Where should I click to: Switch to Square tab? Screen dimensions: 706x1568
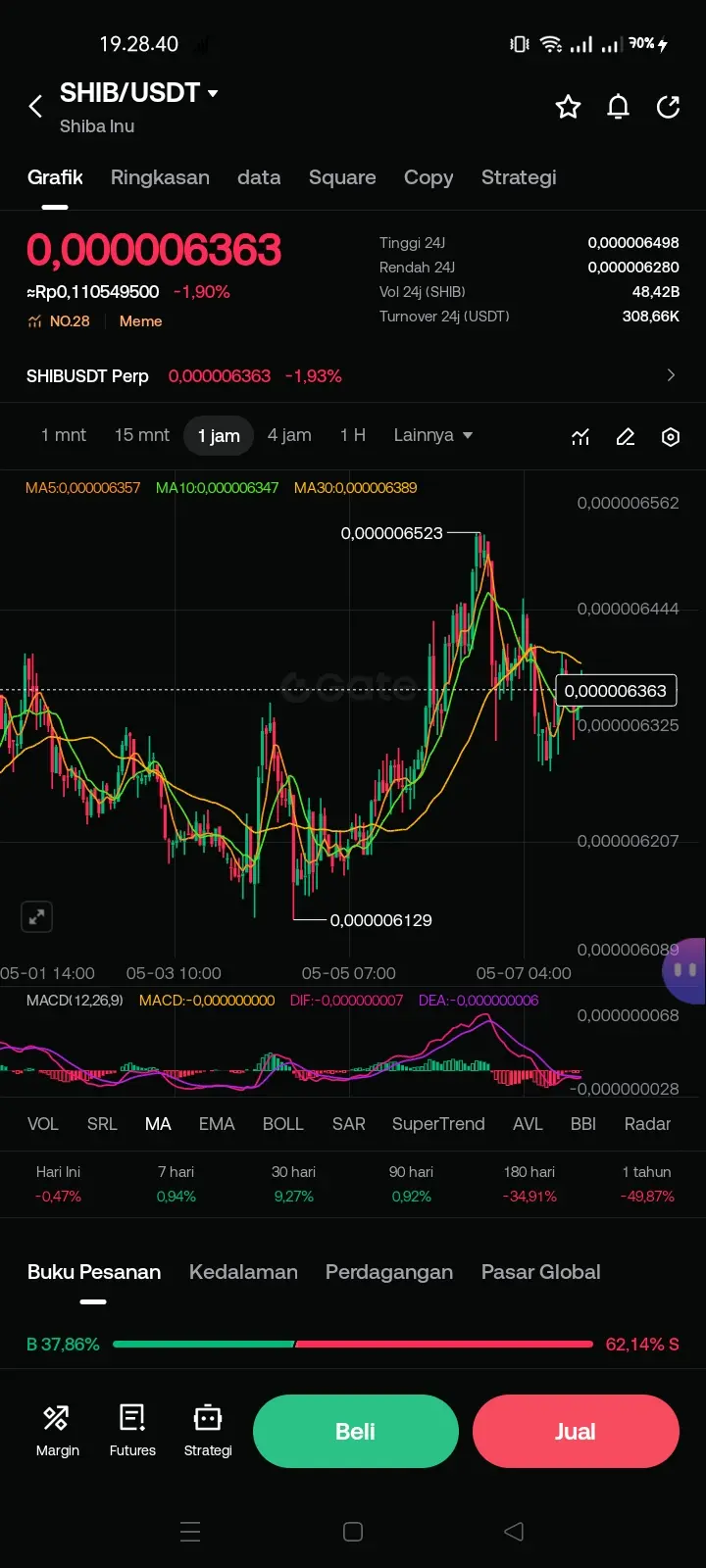(x=342, y=177)
